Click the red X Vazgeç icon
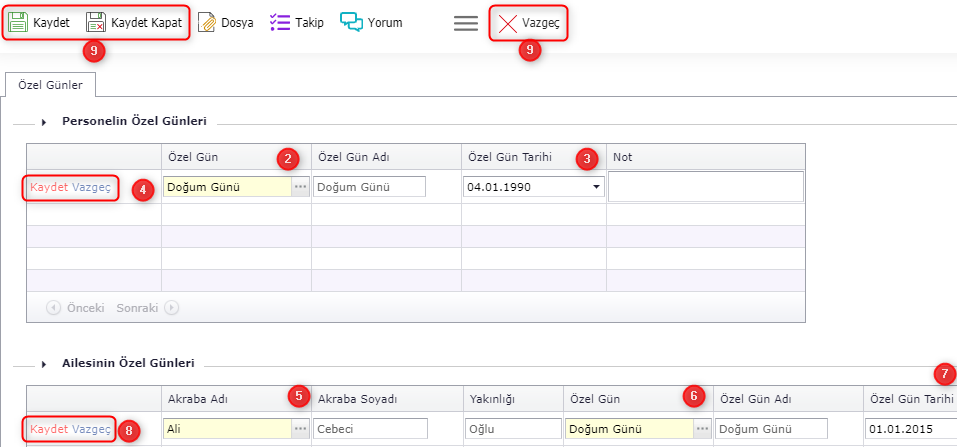Screen dimensions: 957x447 pos(507,23)
